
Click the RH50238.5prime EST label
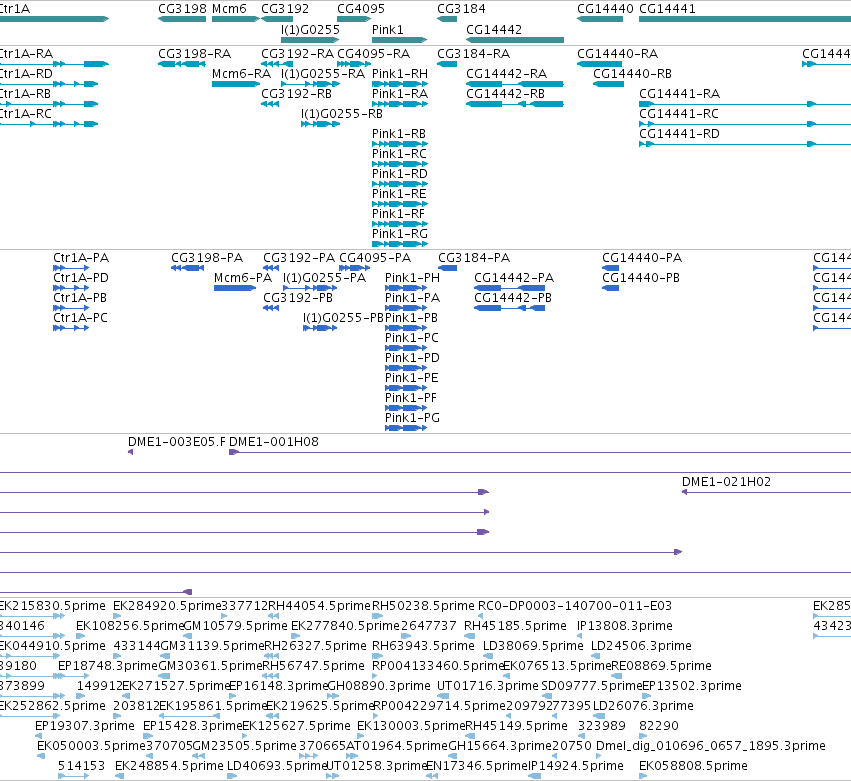tap(423, 606)
